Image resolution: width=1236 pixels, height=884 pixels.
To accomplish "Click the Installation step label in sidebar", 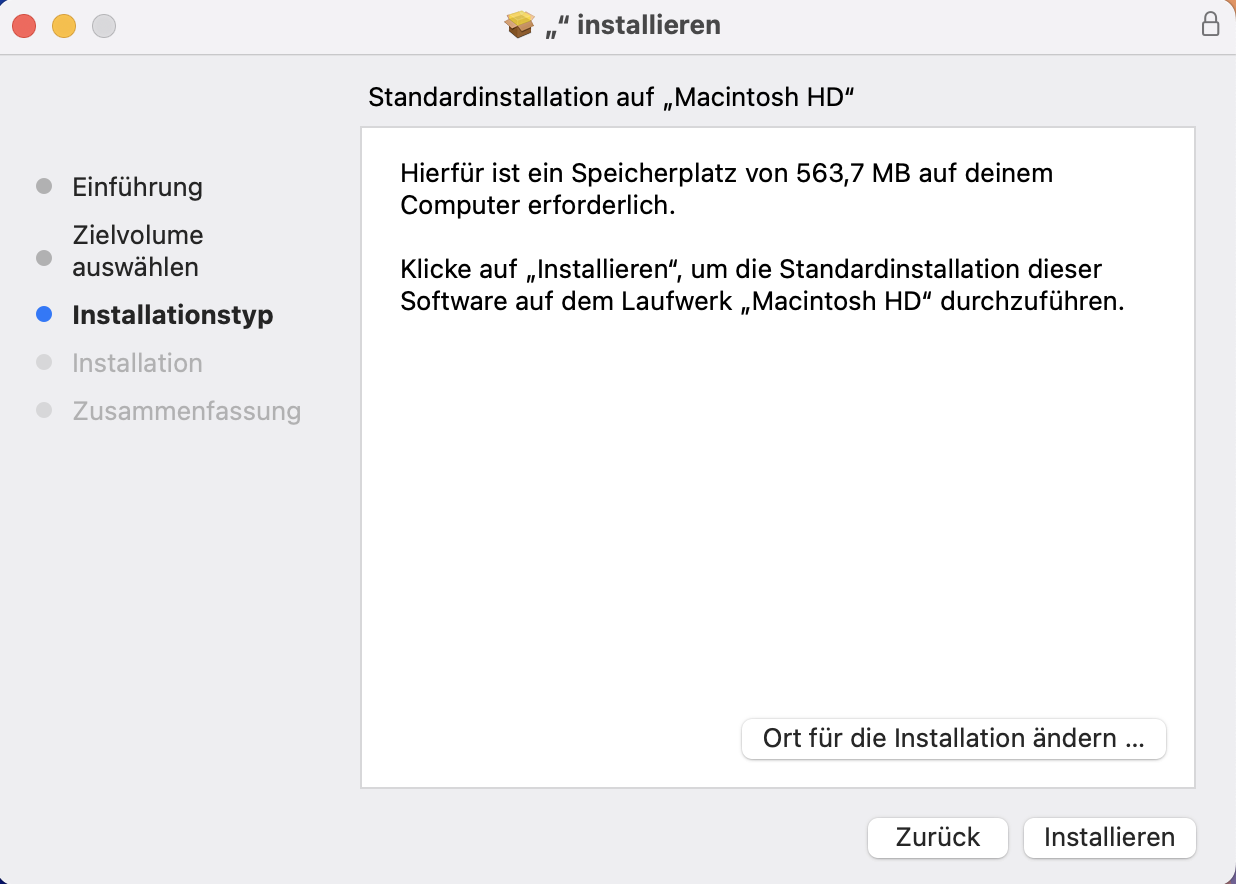I will coord(137,363).
